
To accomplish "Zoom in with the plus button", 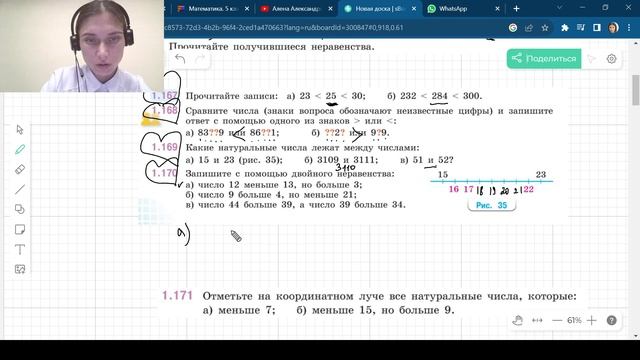I will 591,320.
